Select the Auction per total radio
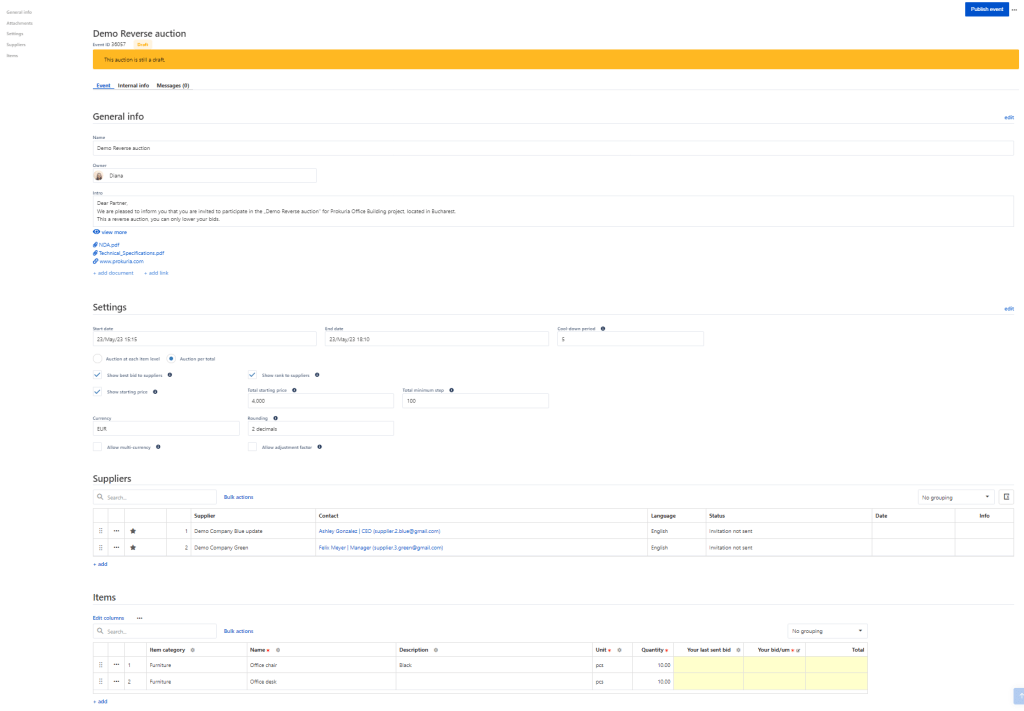Image resolution: width=1024 pixels, height=711 pixels. click(171, 358)
